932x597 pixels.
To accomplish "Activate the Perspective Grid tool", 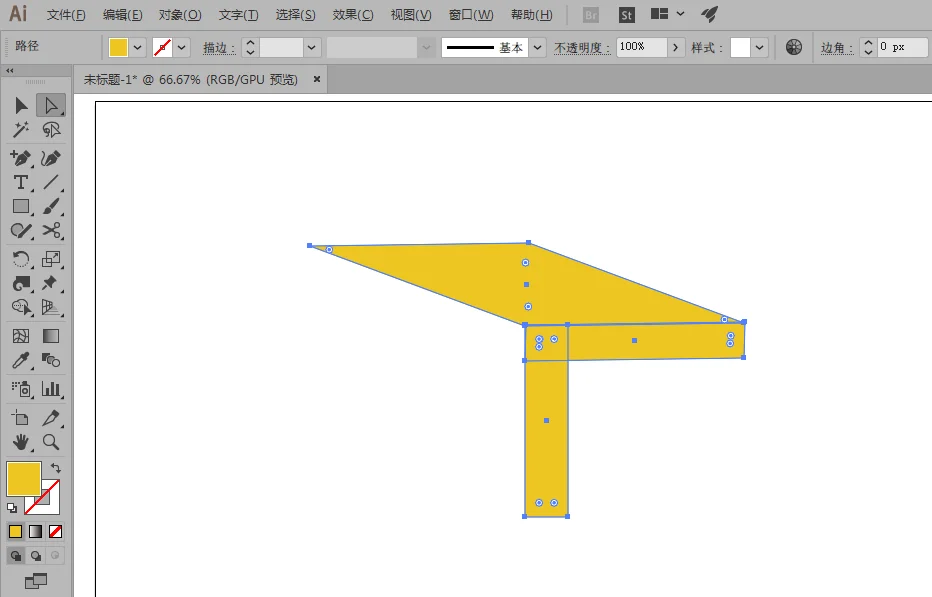I will pos(51,307).
